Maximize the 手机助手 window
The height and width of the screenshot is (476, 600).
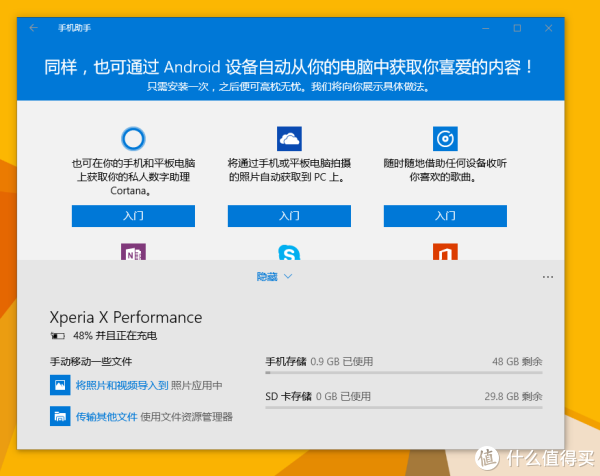click(x=517, y=28)
